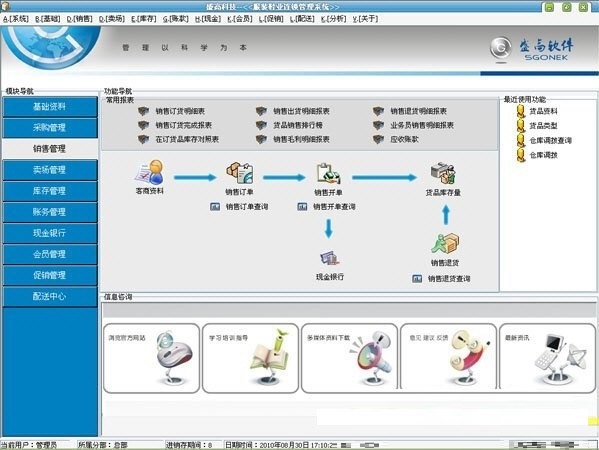Select the 销售管理 module tab
Screen dimensions: 599x450
pyautogui.click(x=50, y=149)
